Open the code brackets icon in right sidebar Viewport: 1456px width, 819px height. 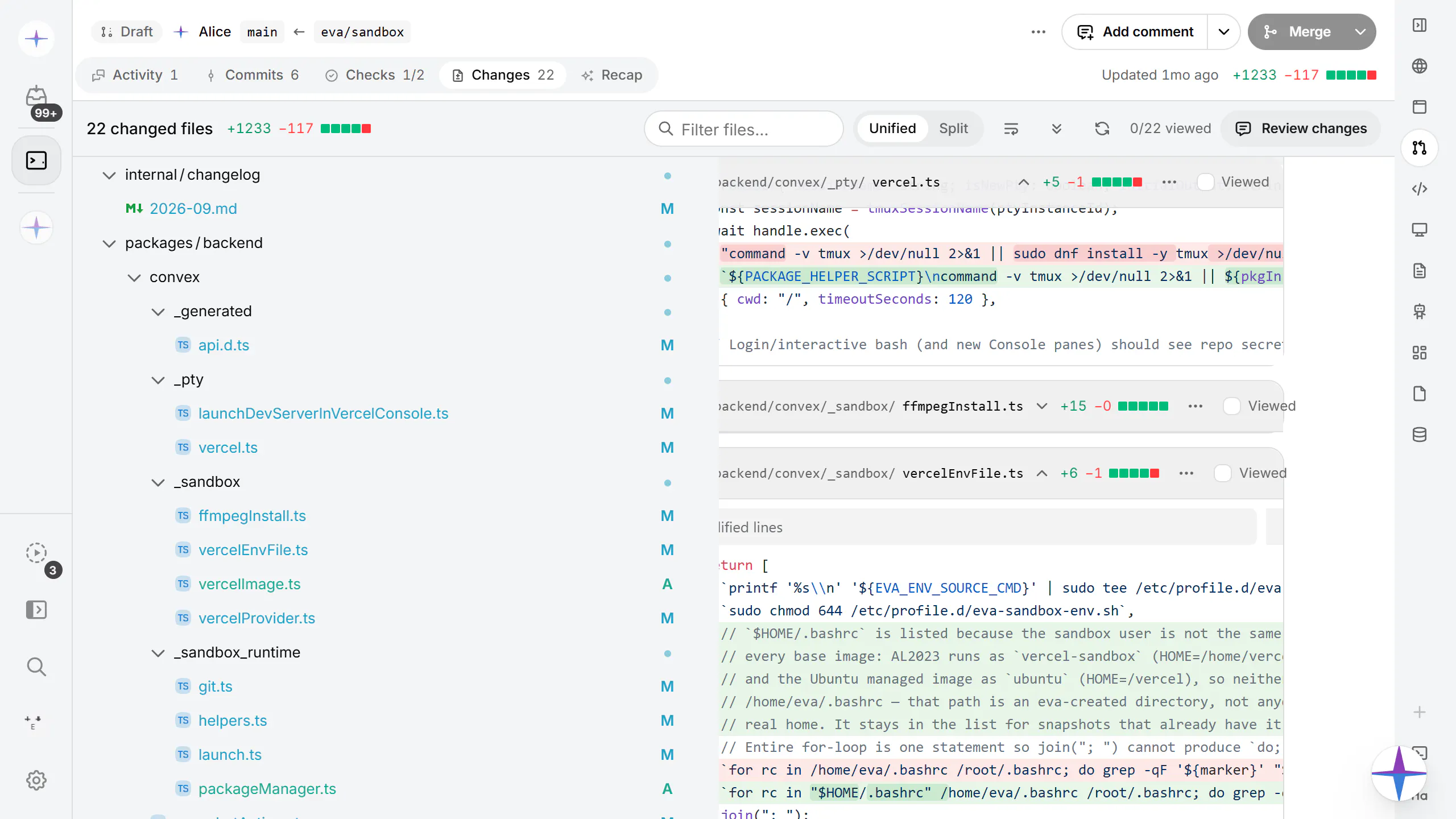1420,189
